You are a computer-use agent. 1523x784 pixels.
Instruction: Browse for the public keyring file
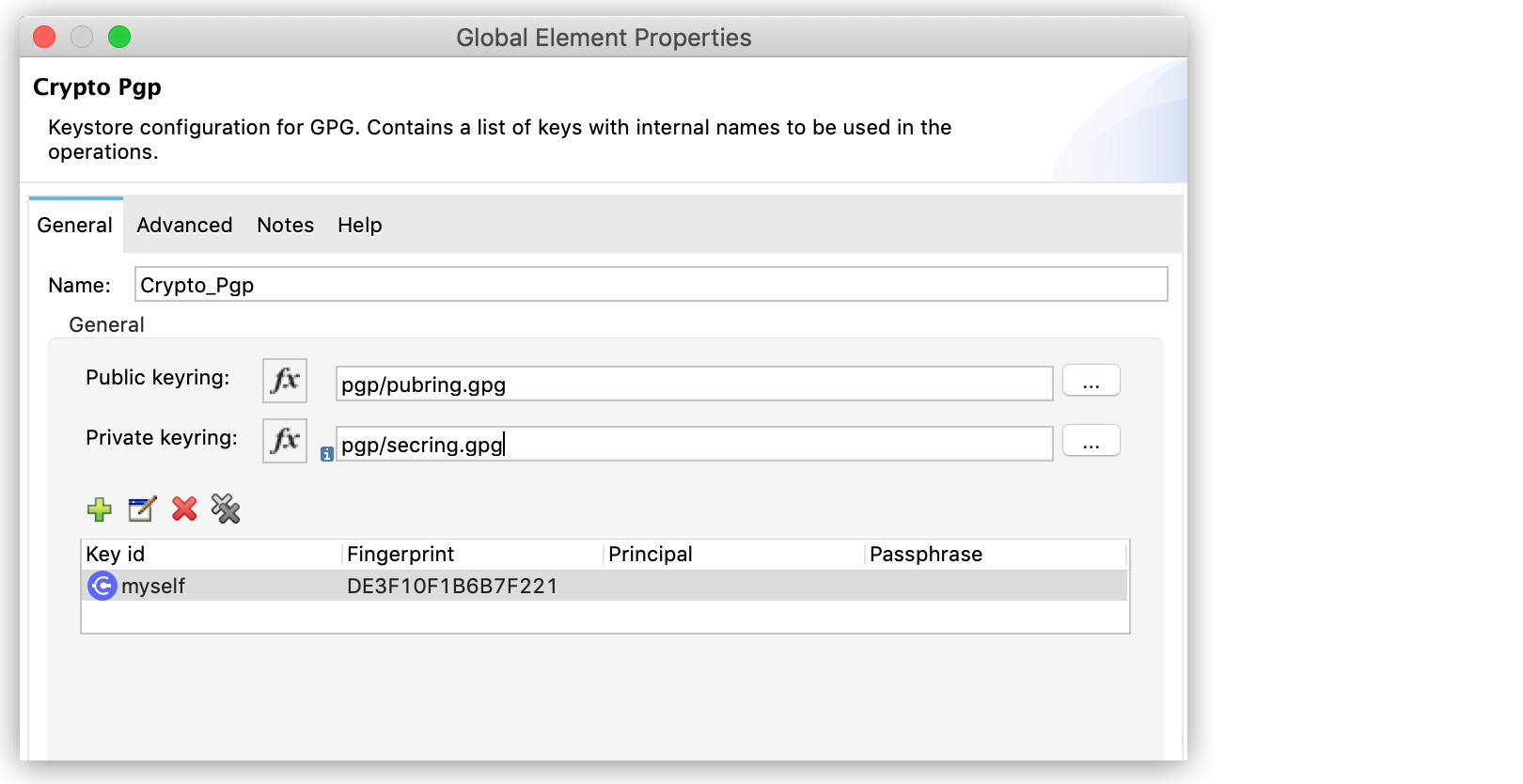click(x=1091, y=380)
